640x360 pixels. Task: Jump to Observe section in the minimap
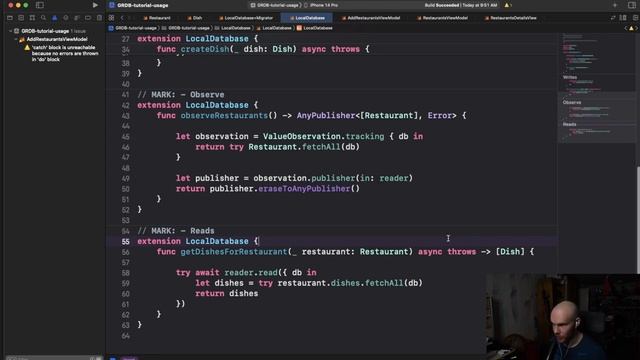pyautogui.click(x=571, y=102)
